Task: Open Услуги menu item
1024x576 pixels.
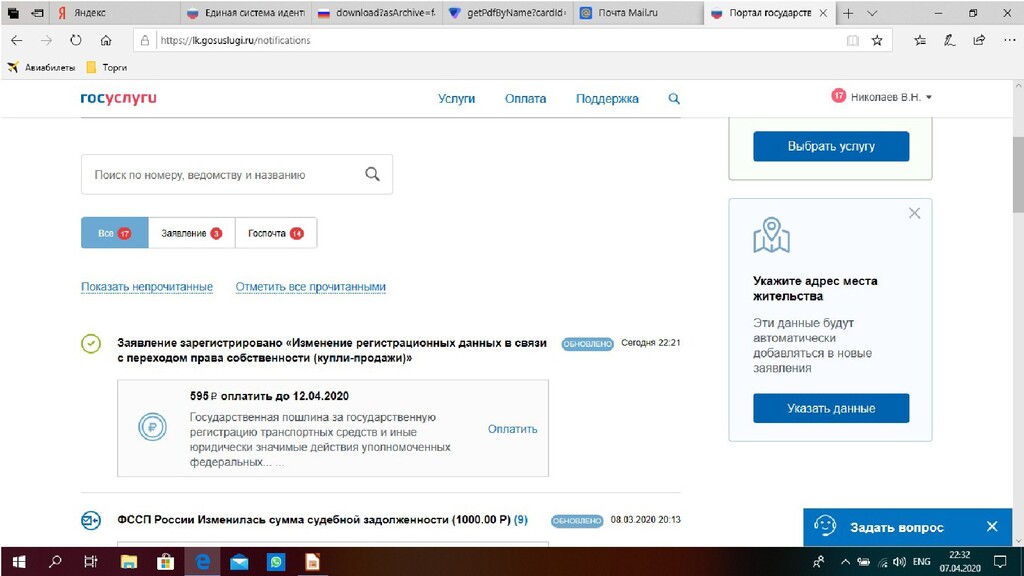Action: click(x=456, y=99)
